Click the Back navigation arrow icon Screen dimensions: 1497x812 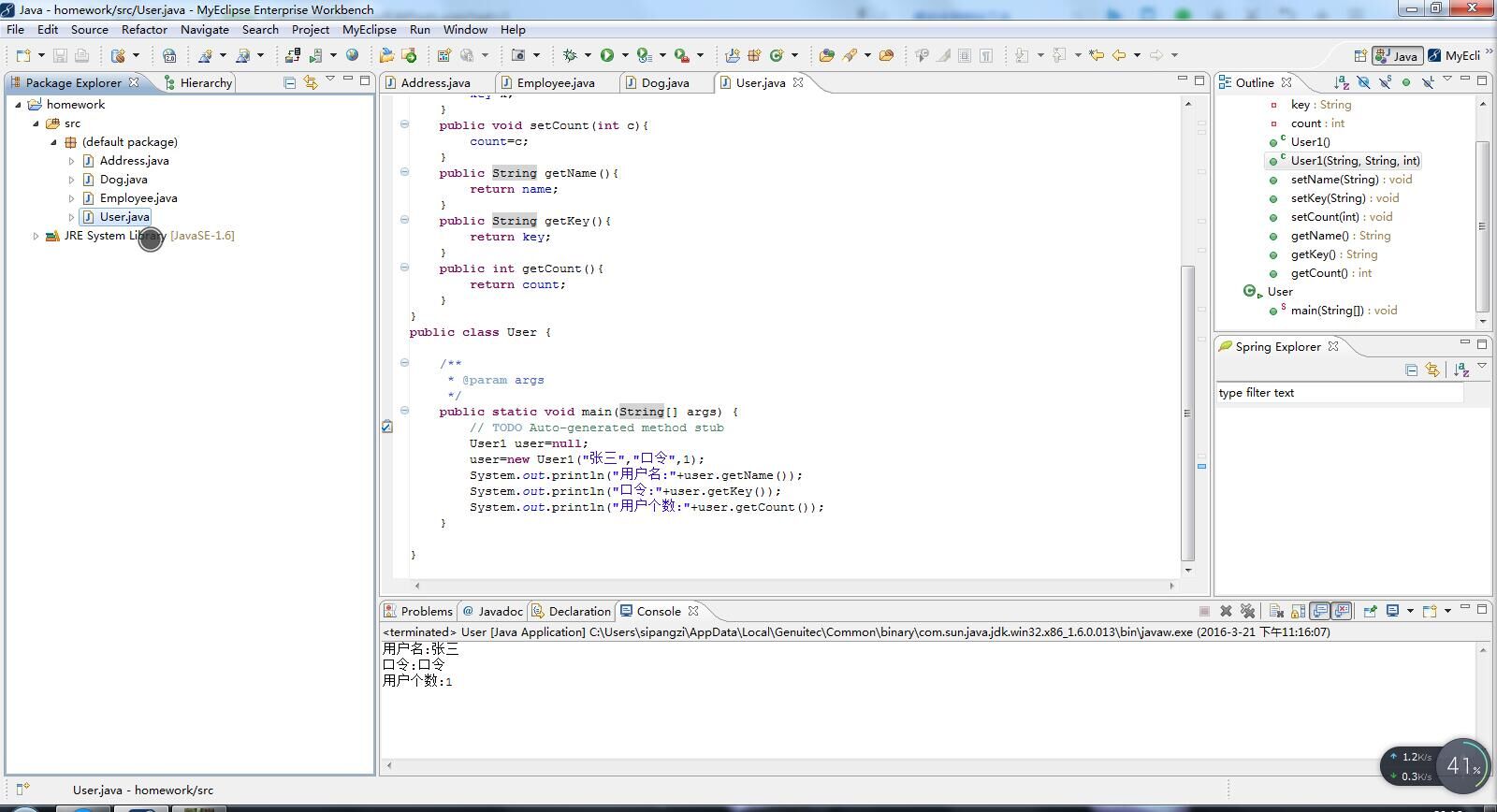pos(1119,55)
